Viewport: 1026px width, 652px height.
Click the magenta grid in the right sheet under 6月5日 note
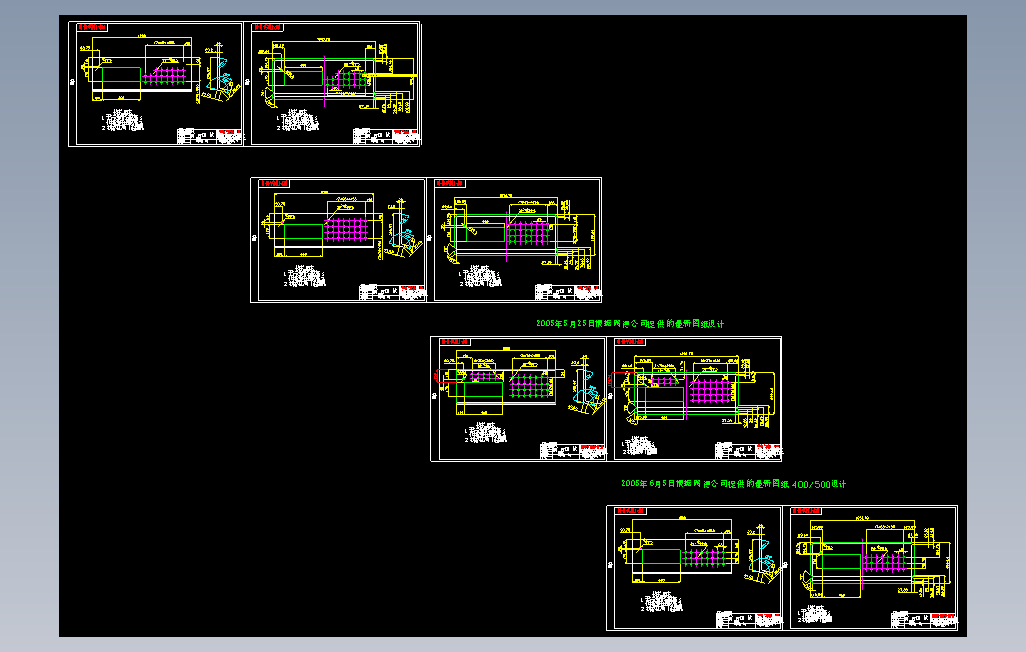[x=887, y=562]
